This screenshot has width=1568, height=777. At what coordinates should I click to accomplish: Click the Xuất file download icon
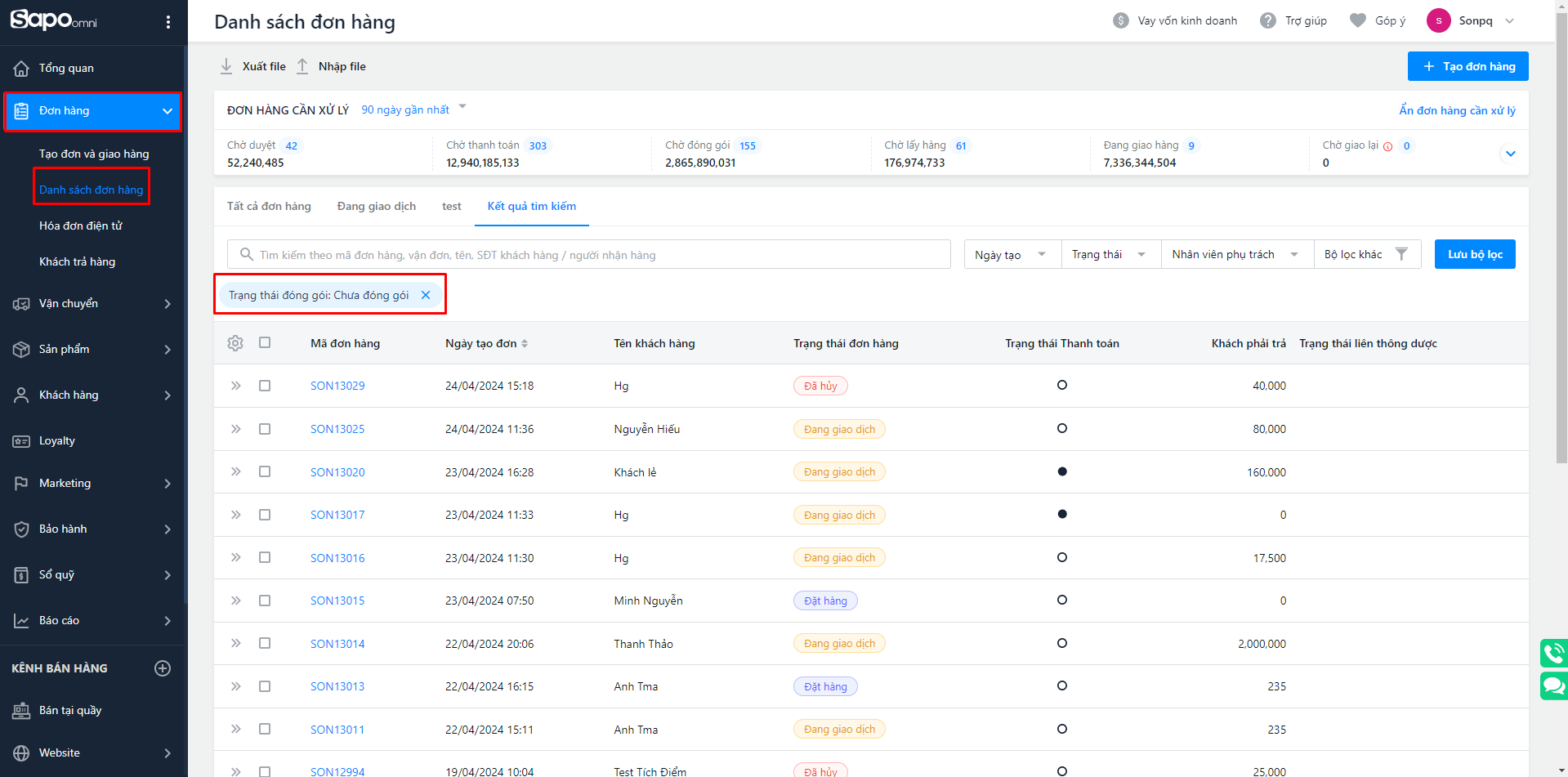point(226,66)
